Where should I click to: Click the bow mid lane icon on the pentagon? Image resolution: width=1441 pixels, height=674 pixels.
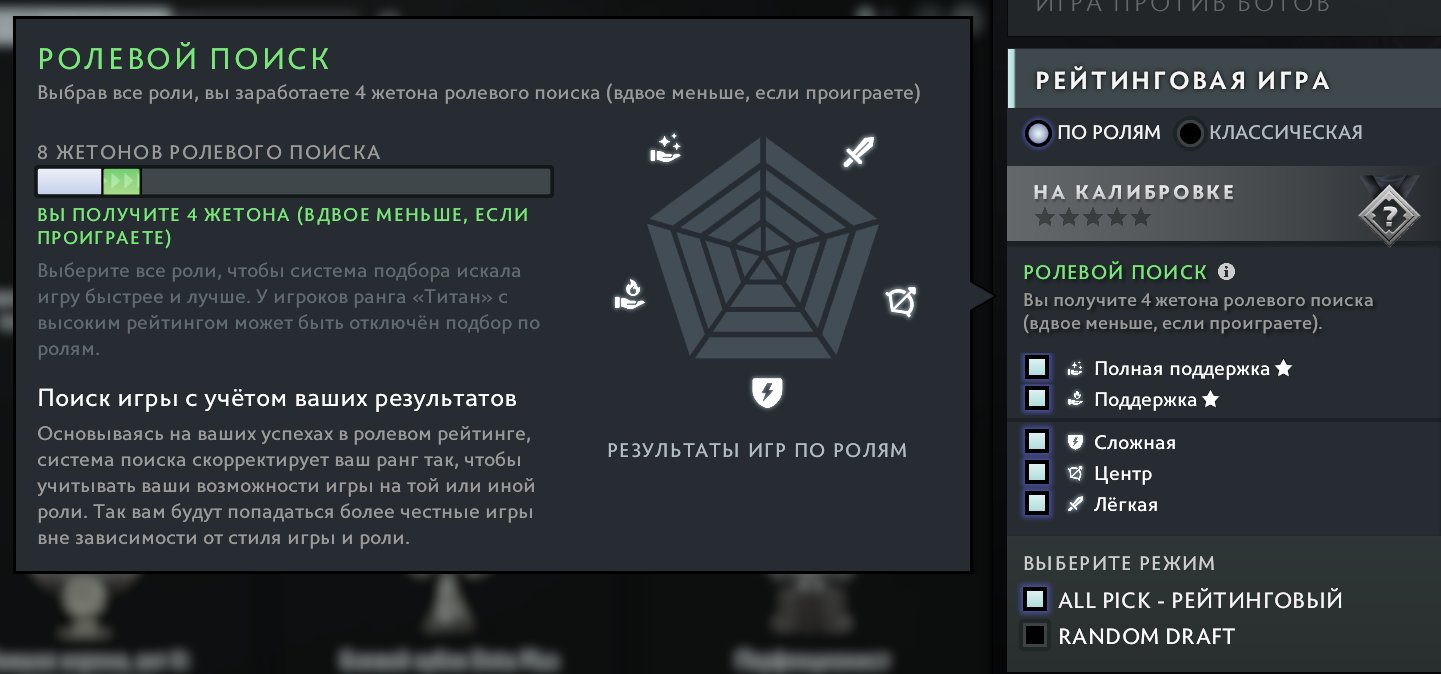tap(902, 301)
